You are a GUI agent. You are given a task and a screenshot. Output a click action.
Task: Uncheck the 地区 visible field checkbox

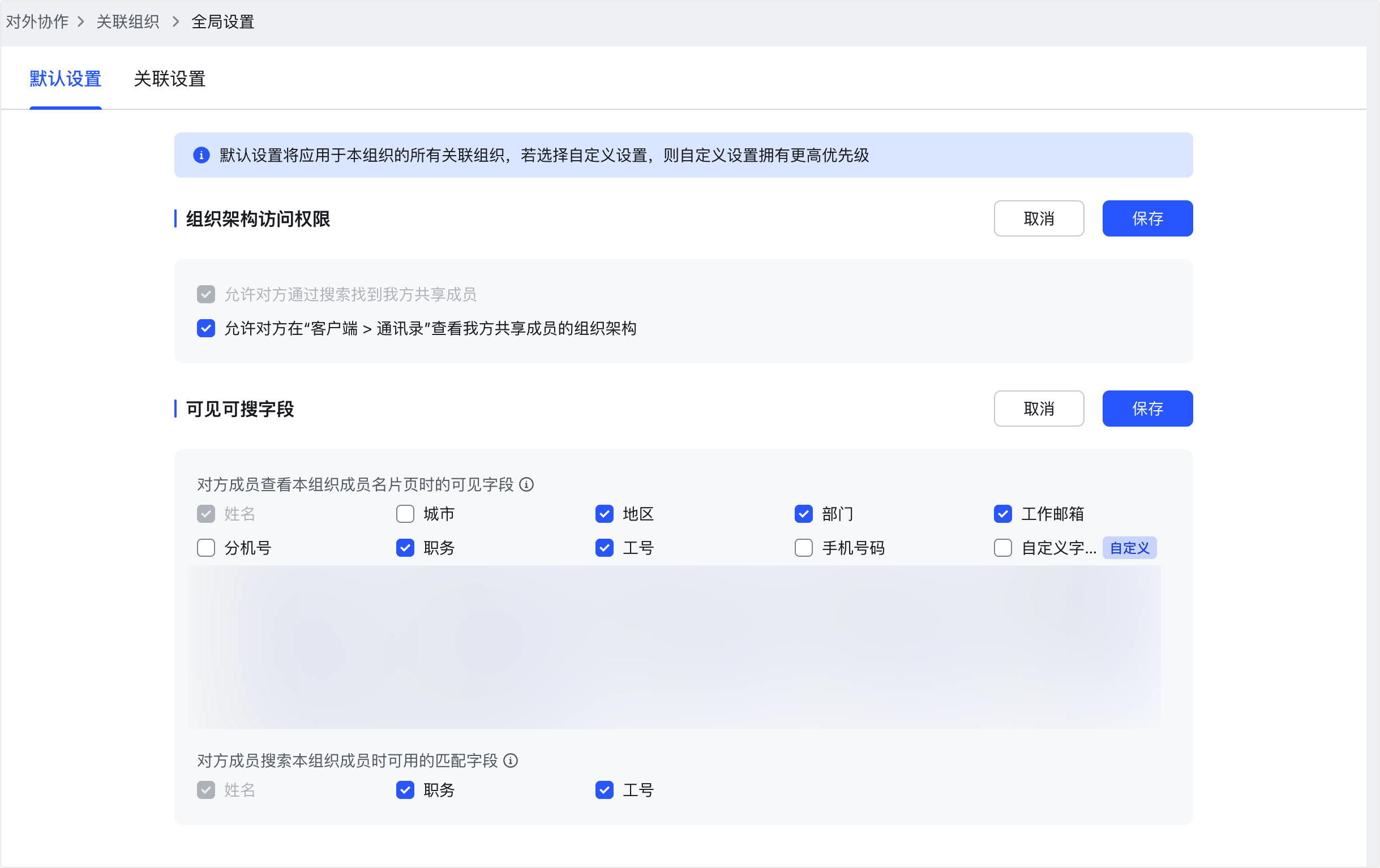[604, 514]
